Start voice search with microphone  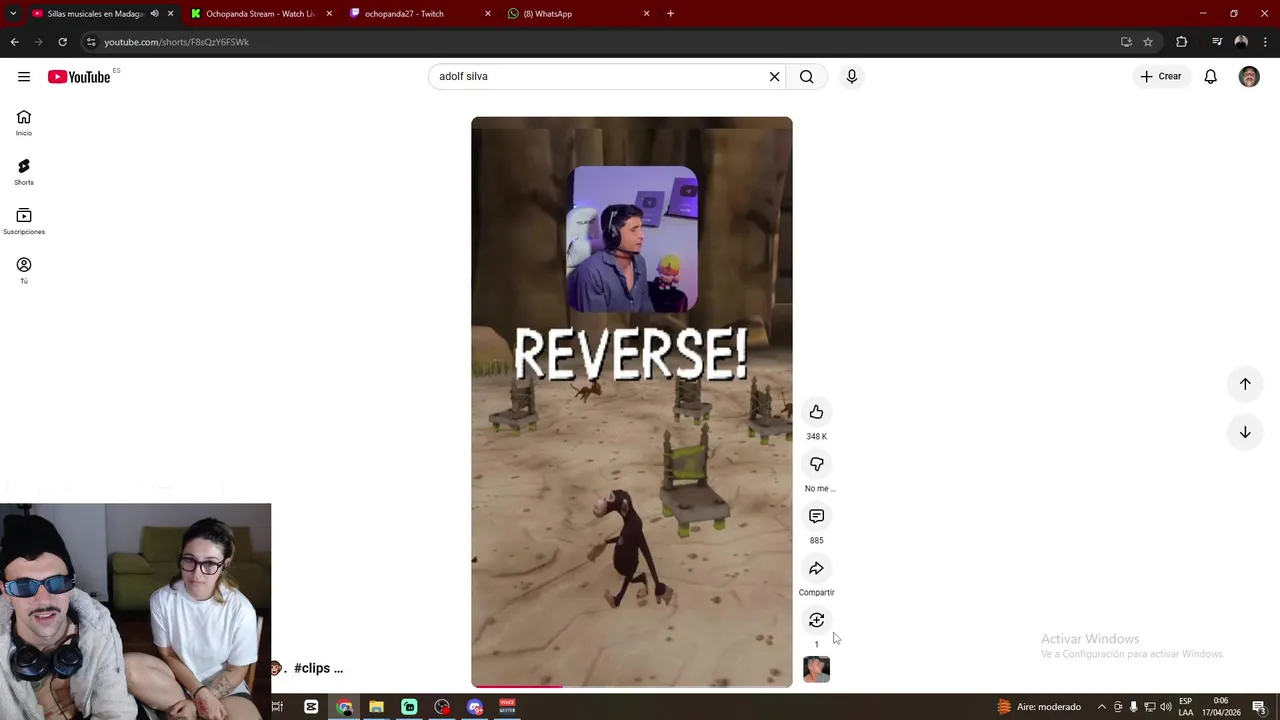tap(852, 76)
